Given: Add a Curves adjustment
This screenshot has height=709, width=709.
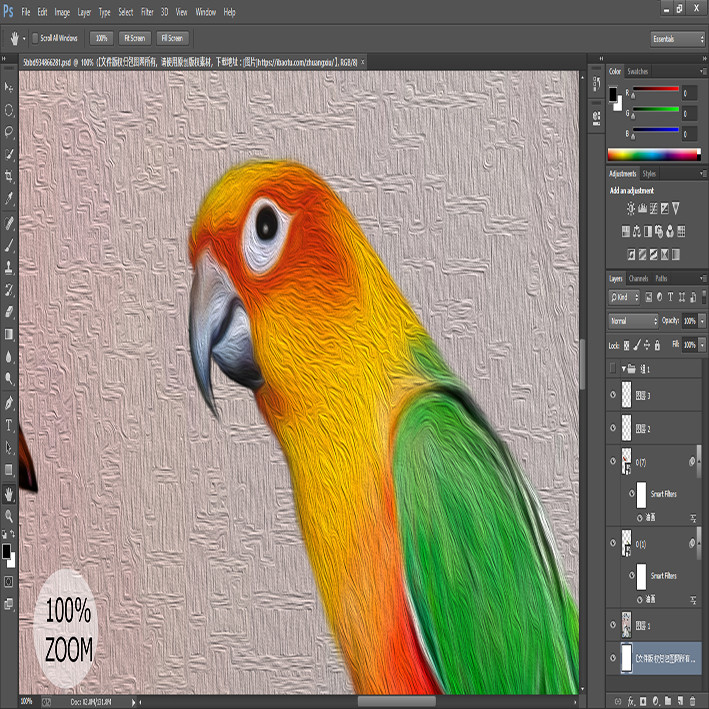Looking at the screenshot, I should coord(653,208).
